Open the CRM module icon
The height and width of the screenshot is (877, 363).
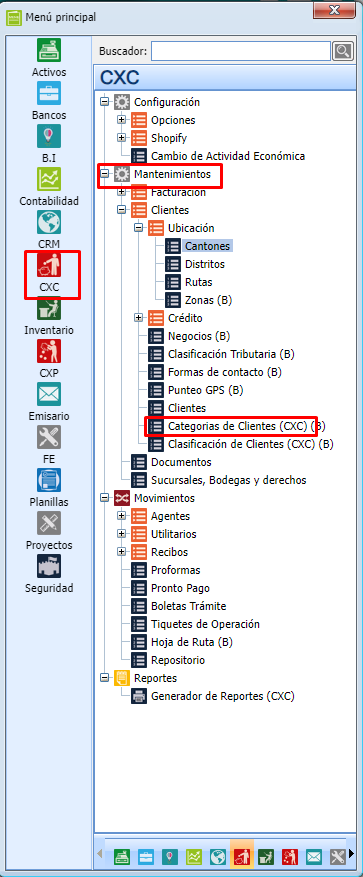tap(49, 223)
